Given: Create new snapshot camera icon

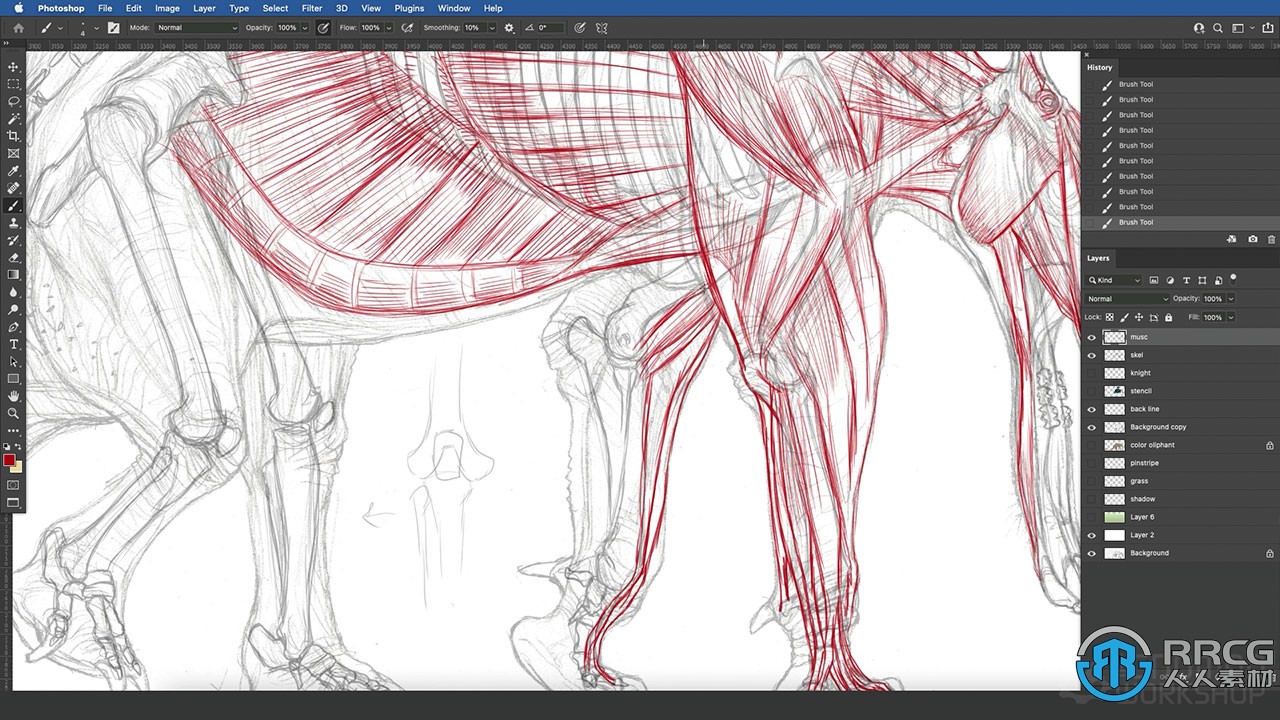Looking at the screenshot, I should pos(1252,239).
